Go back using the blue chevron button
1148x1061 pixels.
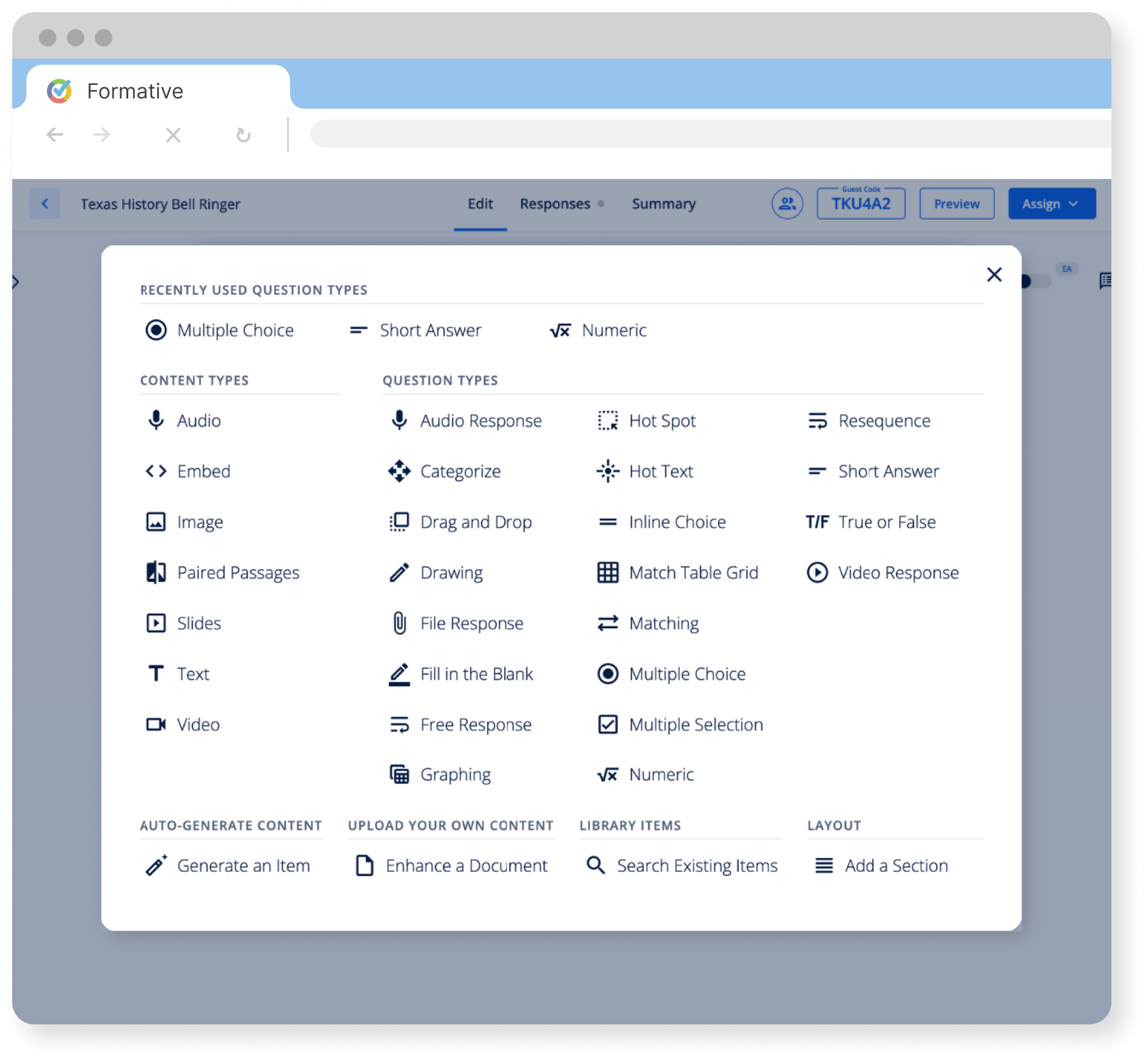click(45, 204)
